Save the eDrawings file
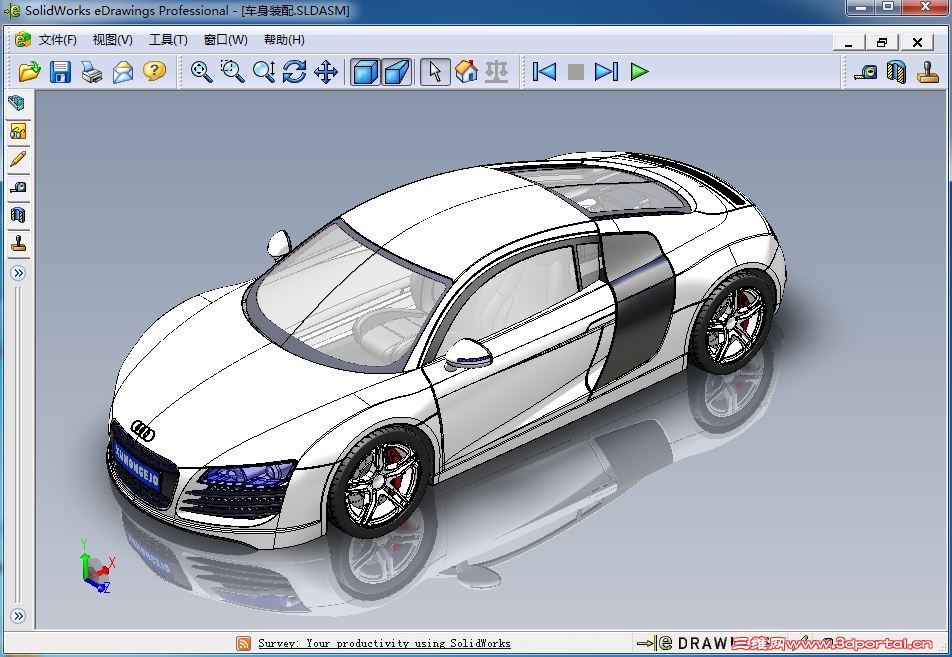Image resolution: width=952 pixels, height=657 pixels. click(x=60, y=72)
